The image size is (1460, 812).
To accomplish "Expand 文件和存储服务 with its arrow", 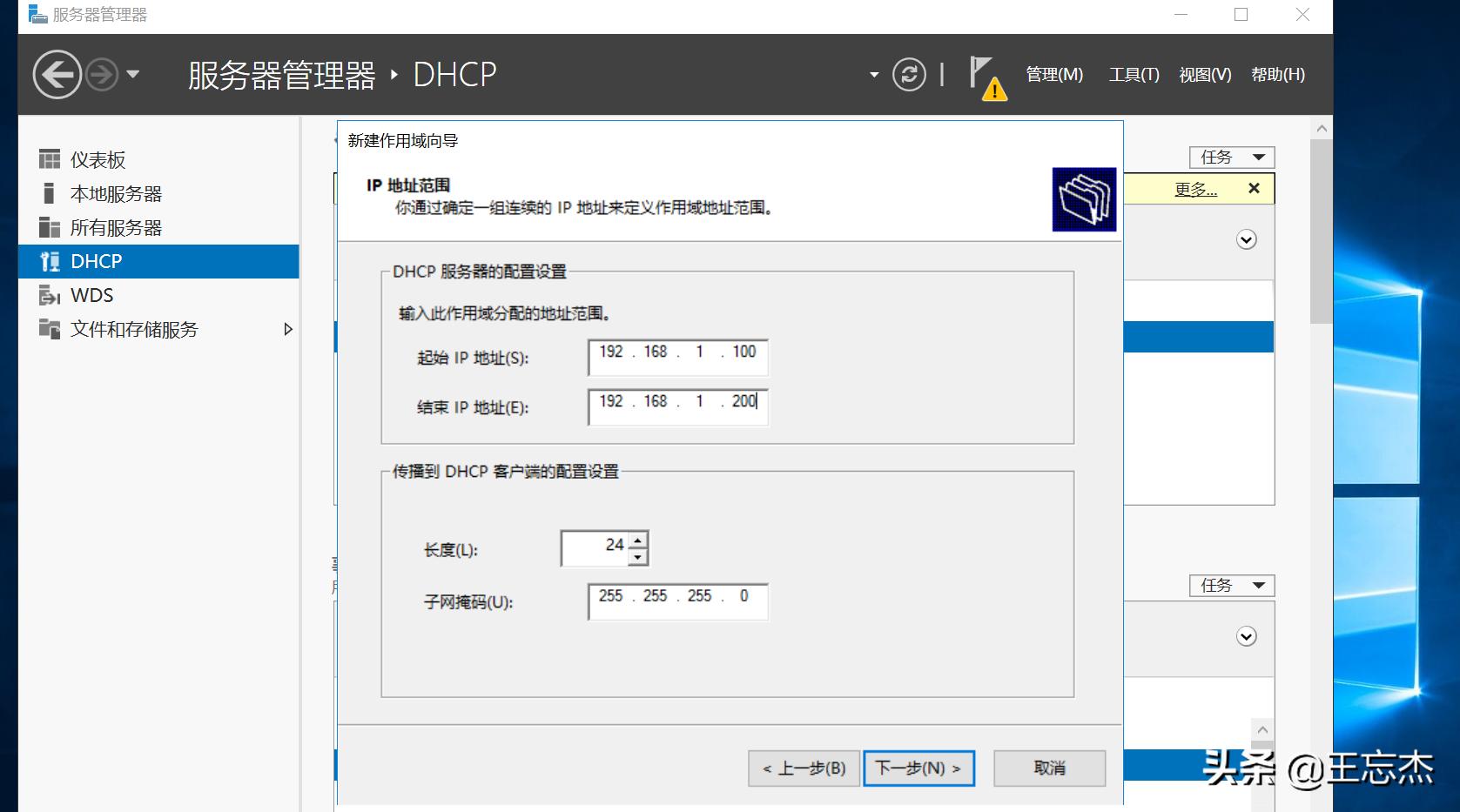I will (x=288, y=329).
